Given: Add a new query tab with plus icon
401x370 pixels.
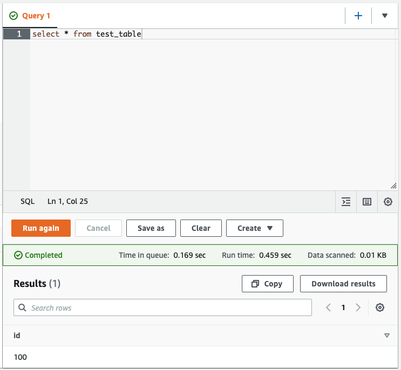Looking at the screenshot, I should point(358,16).
